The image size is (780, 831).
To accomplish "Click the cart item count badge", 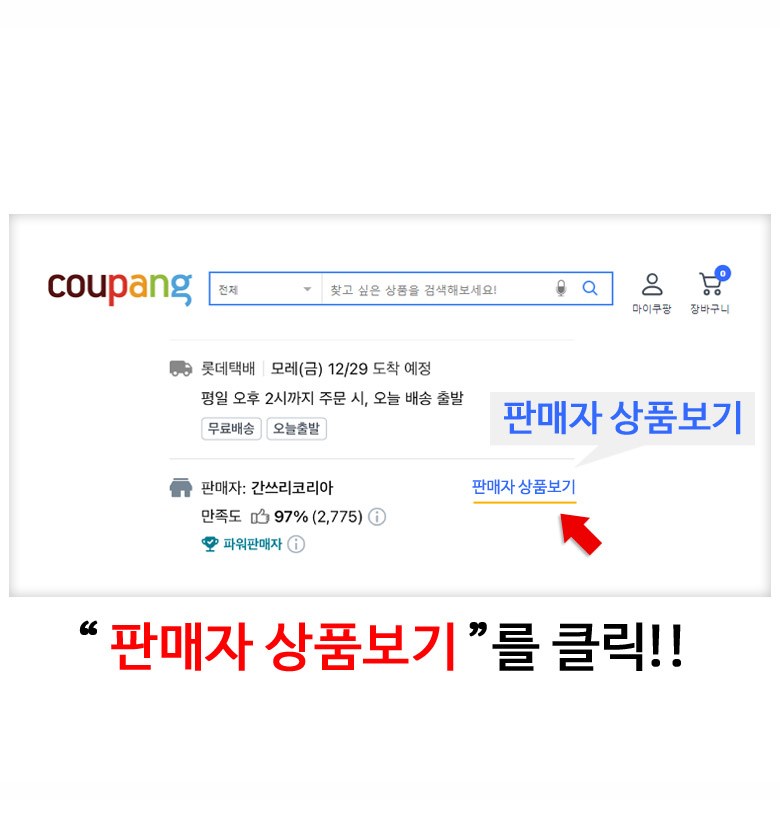I will [x=723, y=273].
